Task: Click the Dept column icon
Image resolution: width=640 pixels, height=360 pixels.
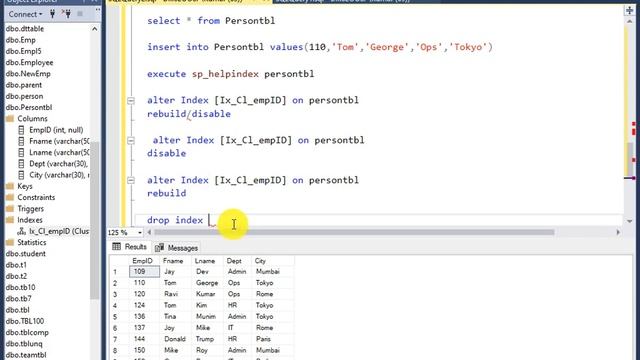Action: click(21, 164)
